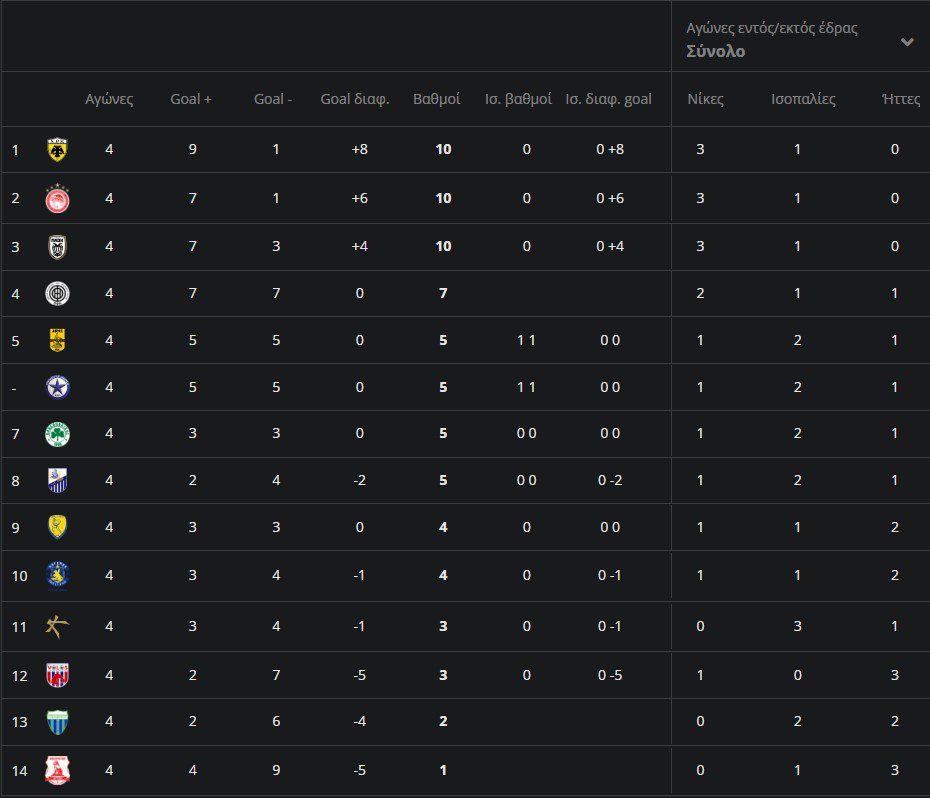Image resolution: width=930 pixels, height=798 pixels.
Task: Select the PAOK crest in third place
Action: point(57,246)
